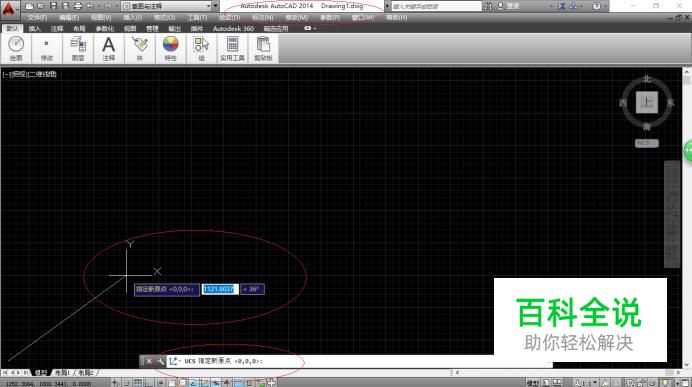This screenshot has width=692, height=387.
Task: Toggle the grid display in status bar
Action: (138, 383)
